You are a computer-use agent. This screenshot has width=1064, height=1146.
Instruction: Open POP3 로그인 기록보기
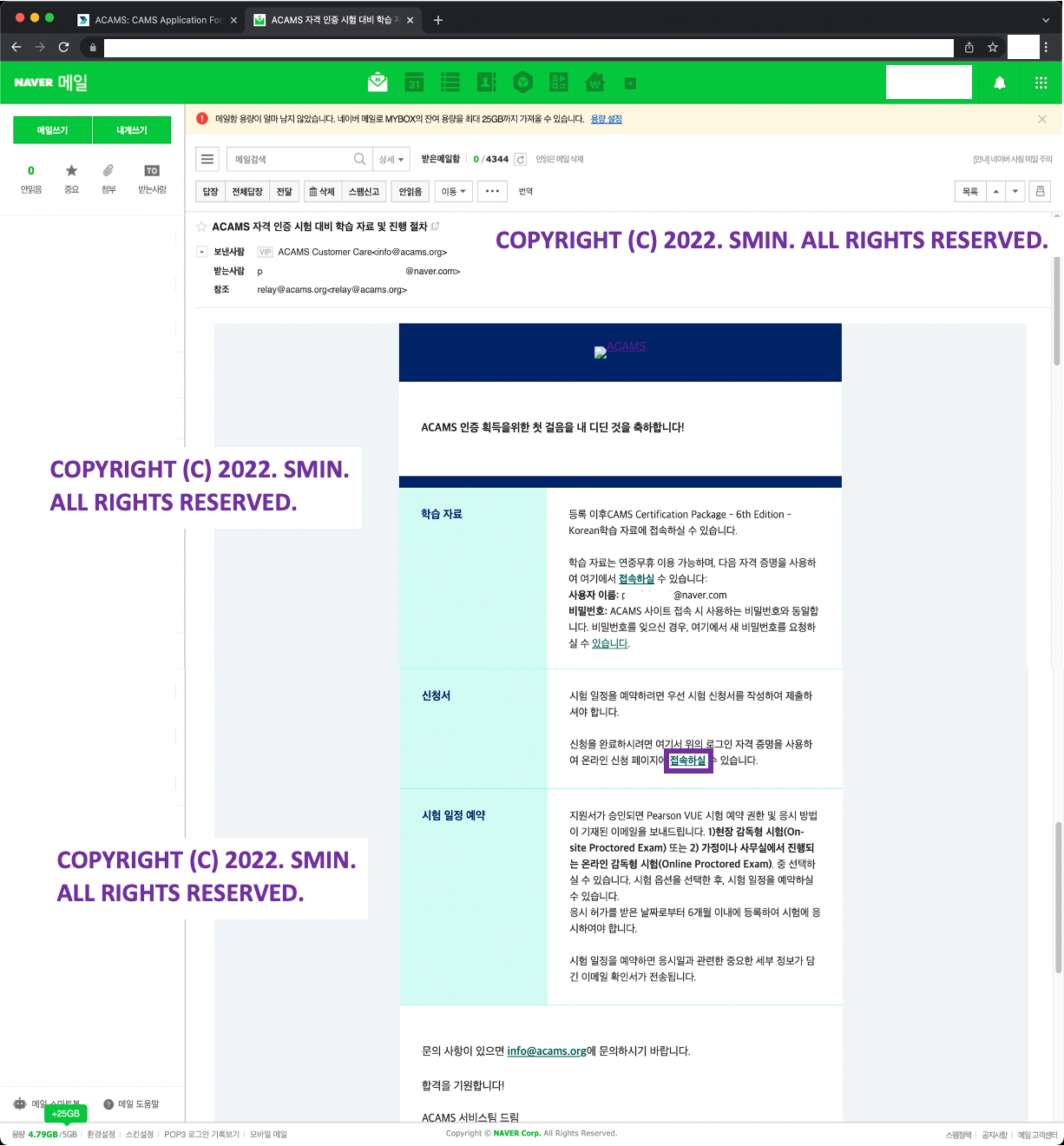[x=201, y=1135]
